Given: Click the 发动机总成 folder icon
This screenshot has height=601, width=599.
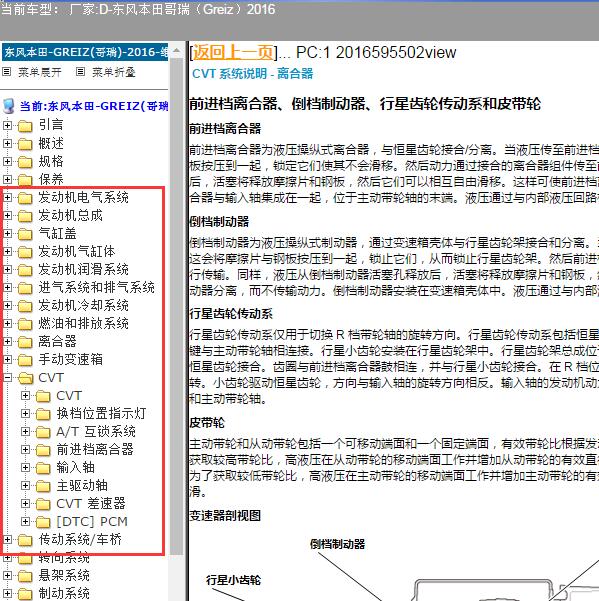Looking at the screenshot, I should click(x=25, y=216).
